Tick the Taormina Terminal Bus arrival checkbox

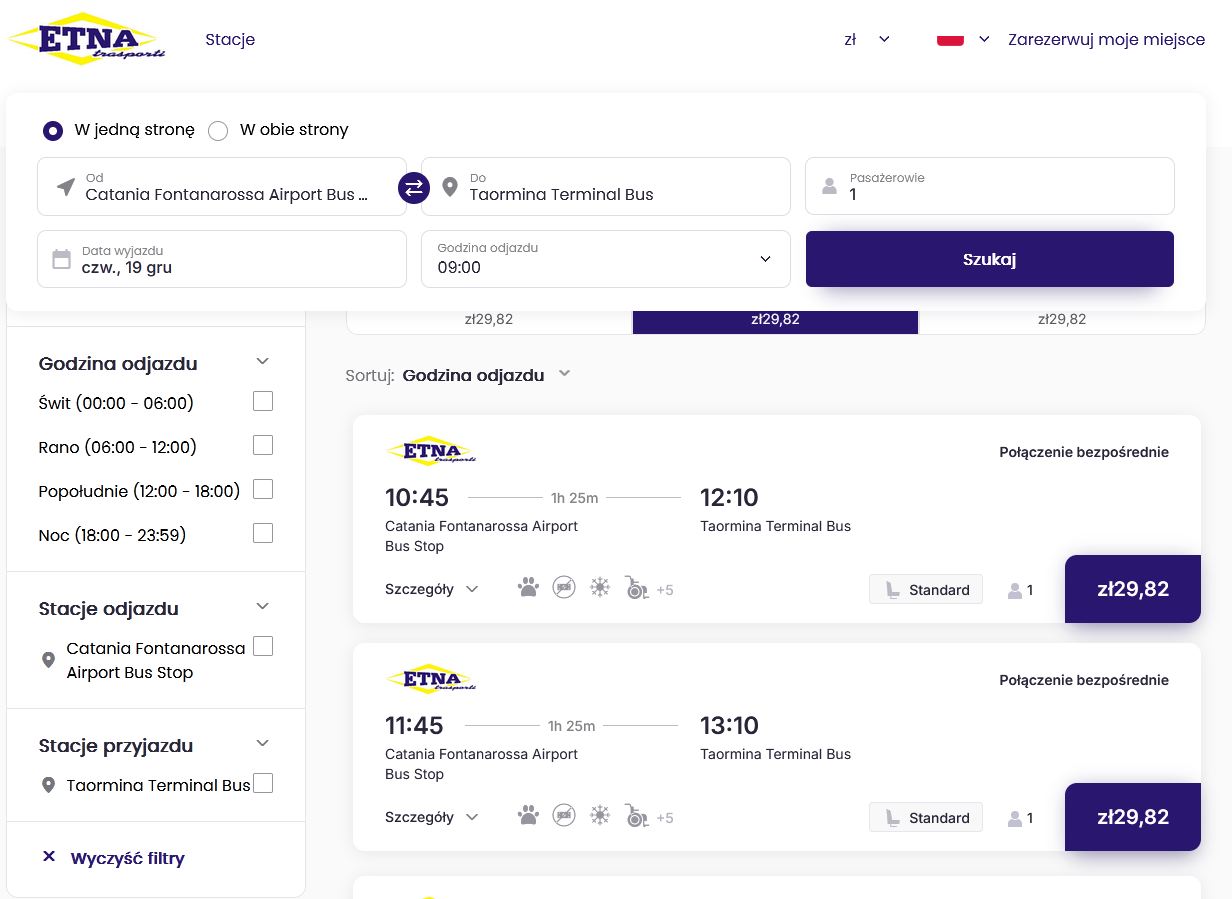click(263, 784)
